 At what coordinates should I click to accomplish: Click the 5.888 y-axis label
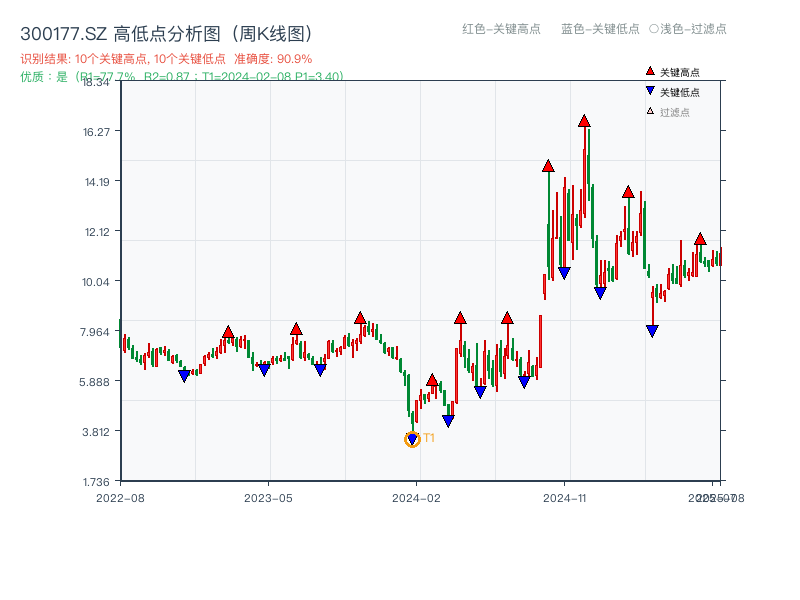click(94, 382)
